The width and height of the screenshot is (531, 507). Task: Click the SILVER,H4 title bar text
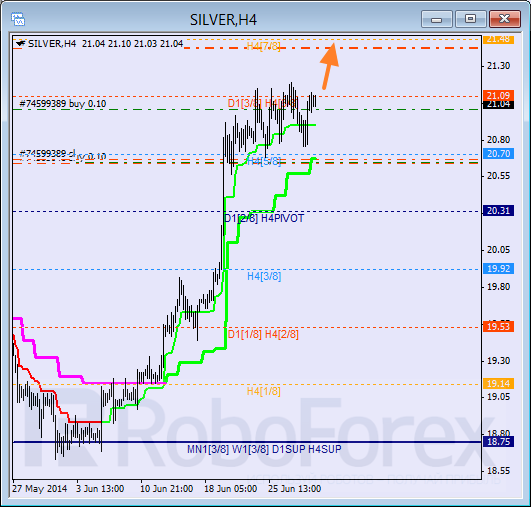pyautogui.click(x=224, y=20)
